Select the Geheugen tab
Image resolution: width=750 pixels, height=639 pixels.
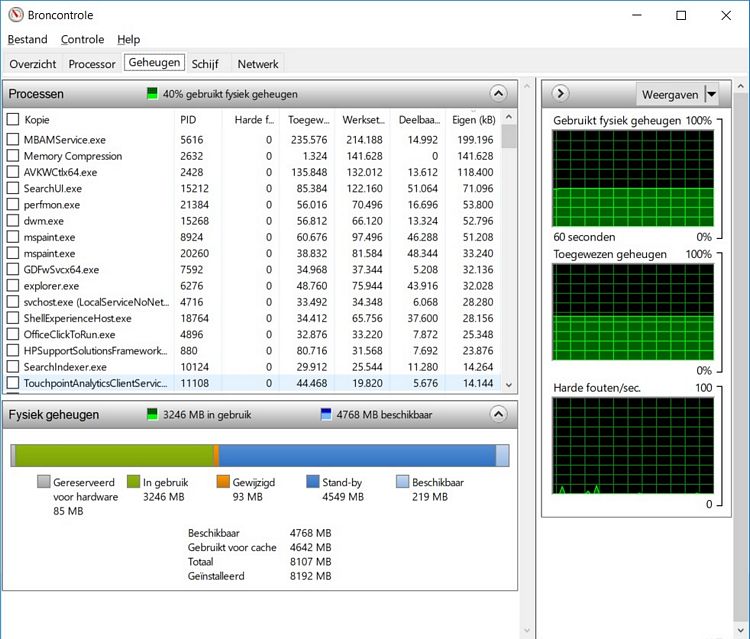coord(154,62)
